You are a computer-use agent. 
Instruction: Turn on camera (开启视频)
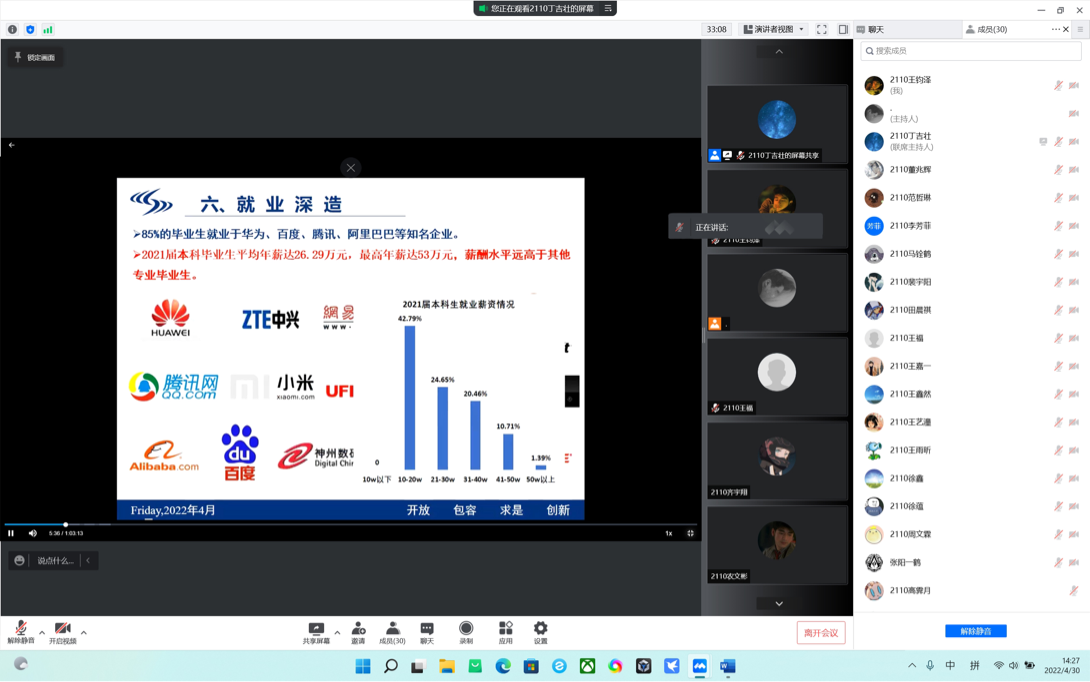point(62,631)
